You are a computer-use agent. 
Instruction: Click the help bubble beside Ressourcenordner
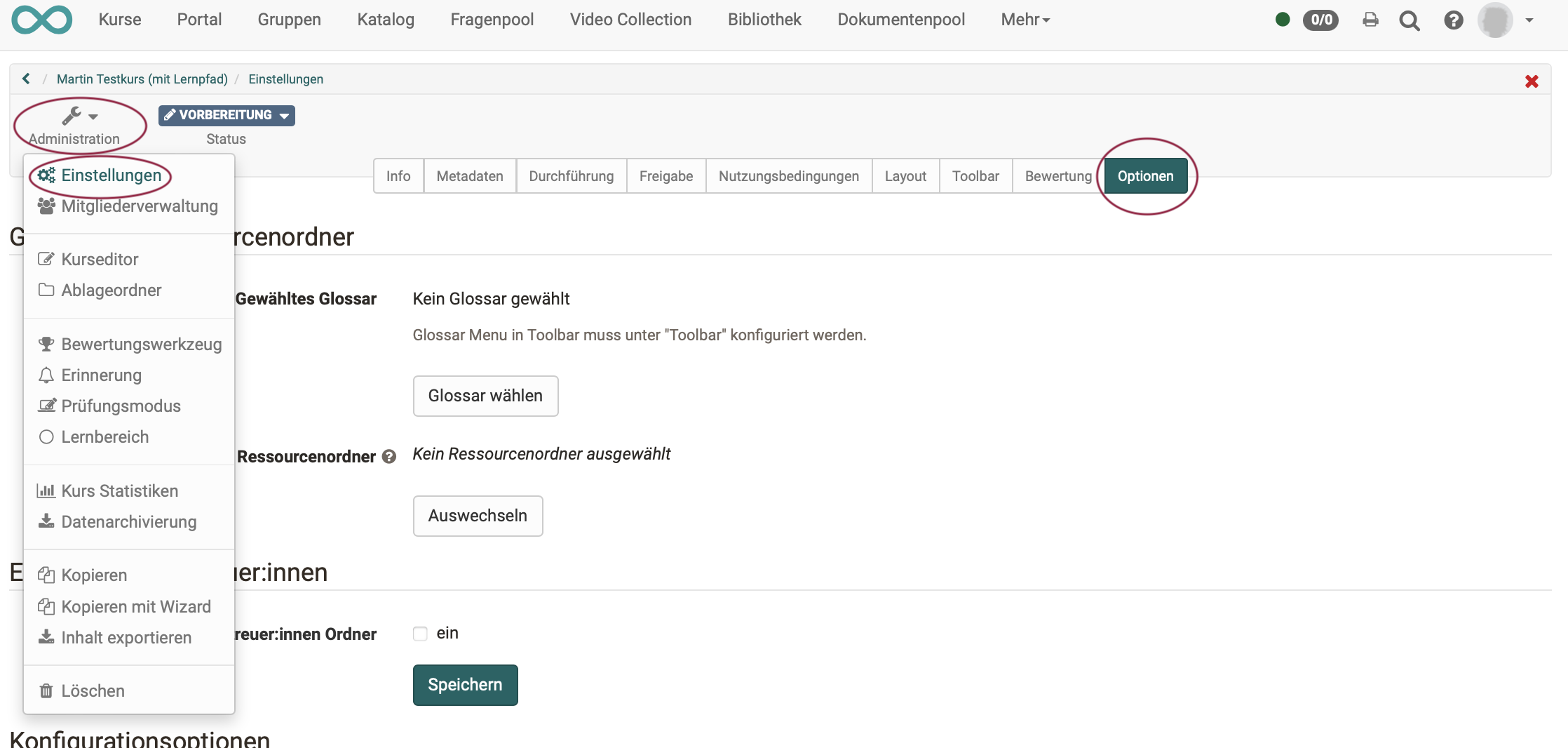[x=388, y=457]
